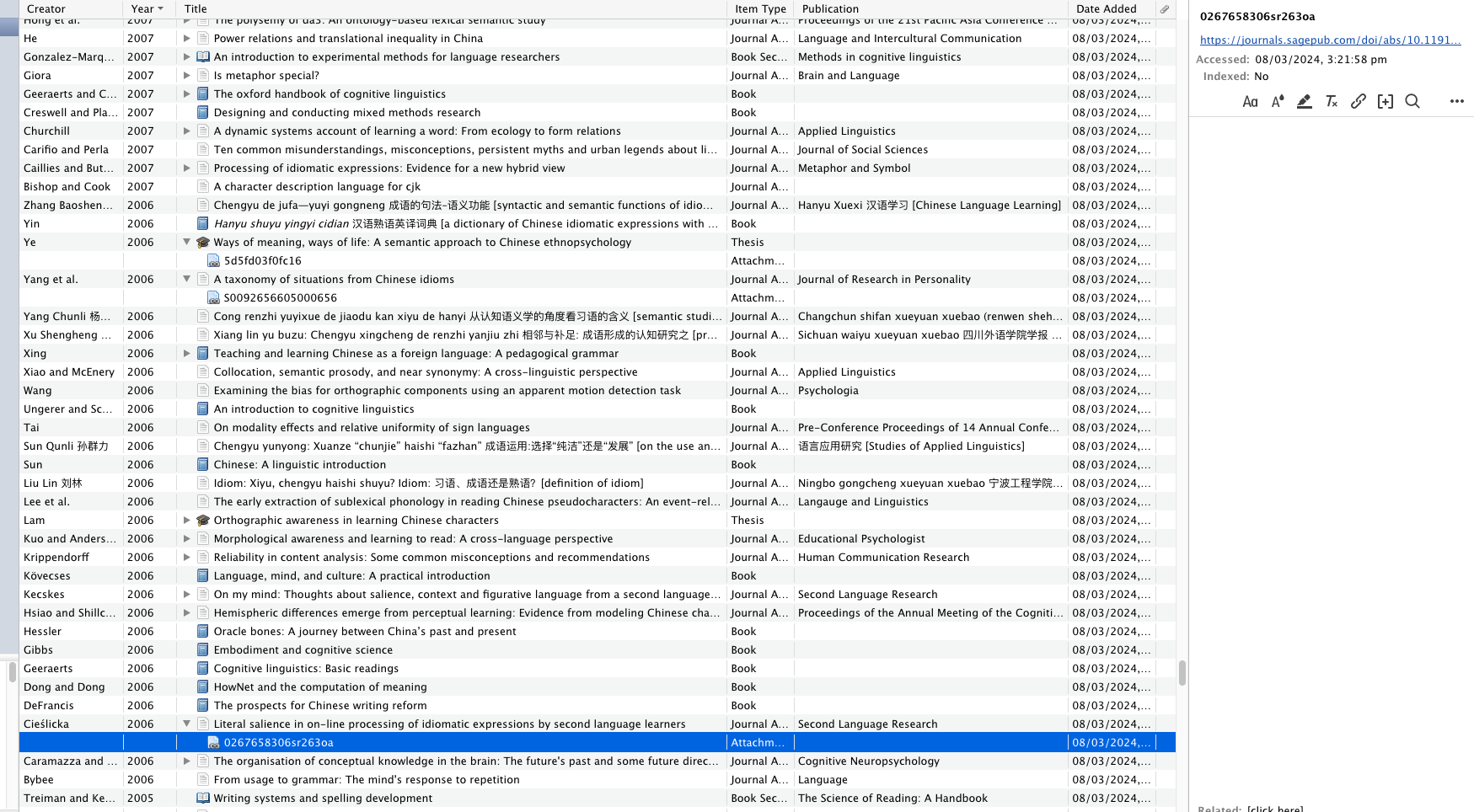Expand the Orthographic awareness thesis row

pos(187,521)
